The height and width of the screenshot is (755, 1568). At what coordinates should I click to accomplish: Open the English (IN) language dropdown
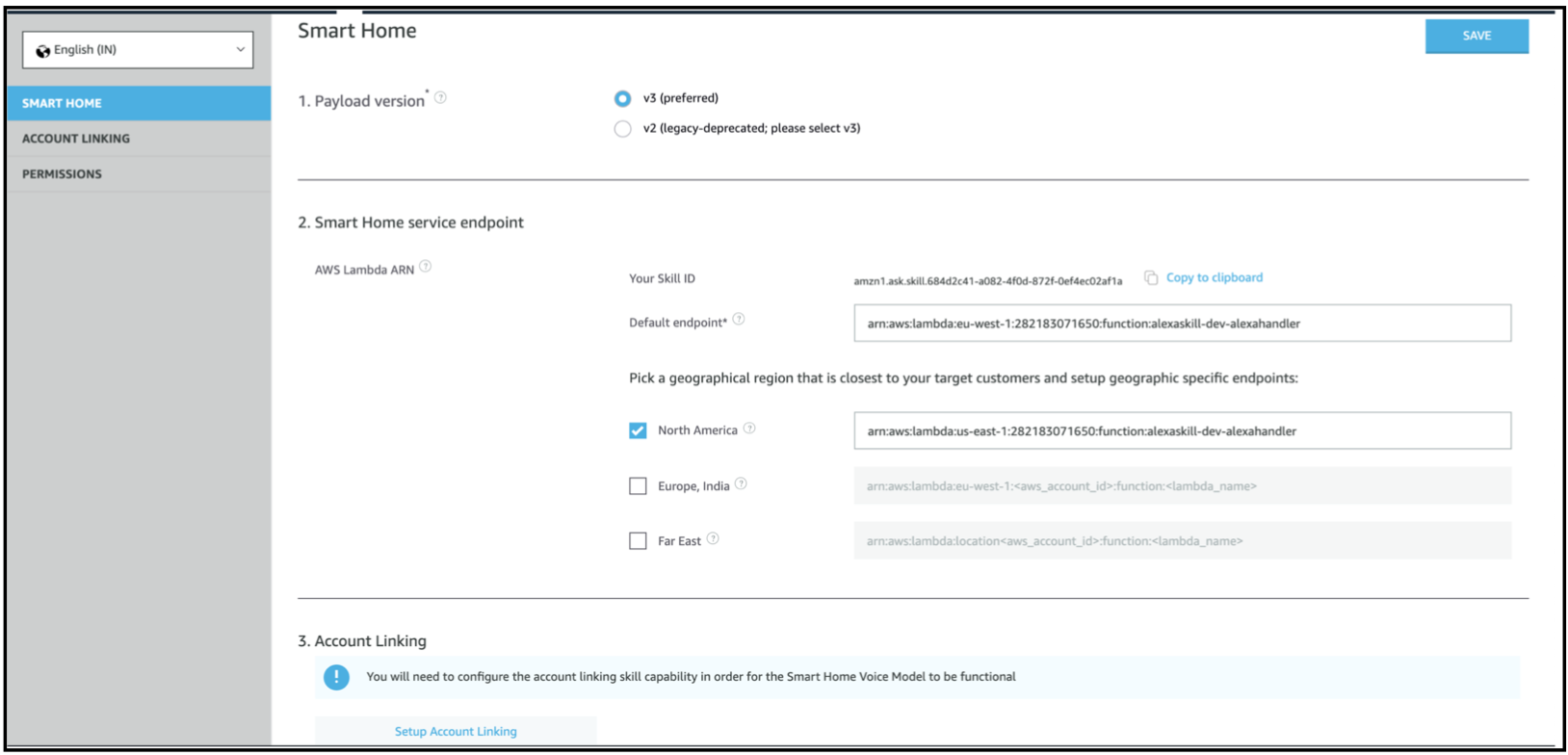pos(138,50)
